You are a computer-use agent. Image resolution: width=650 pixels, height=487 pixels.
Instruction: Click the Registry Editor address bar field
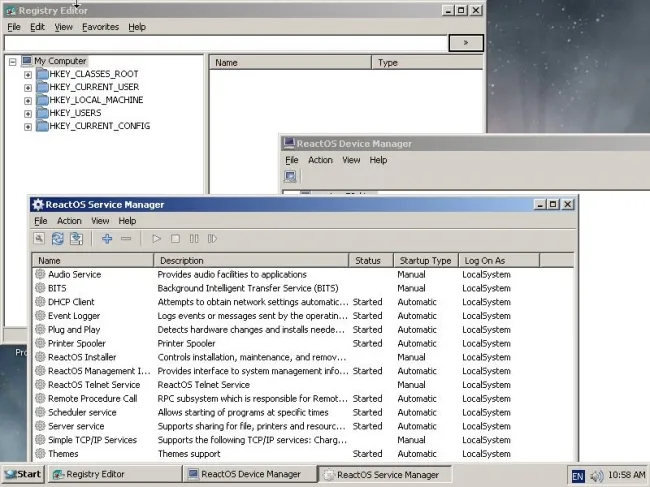click(226, 43)
